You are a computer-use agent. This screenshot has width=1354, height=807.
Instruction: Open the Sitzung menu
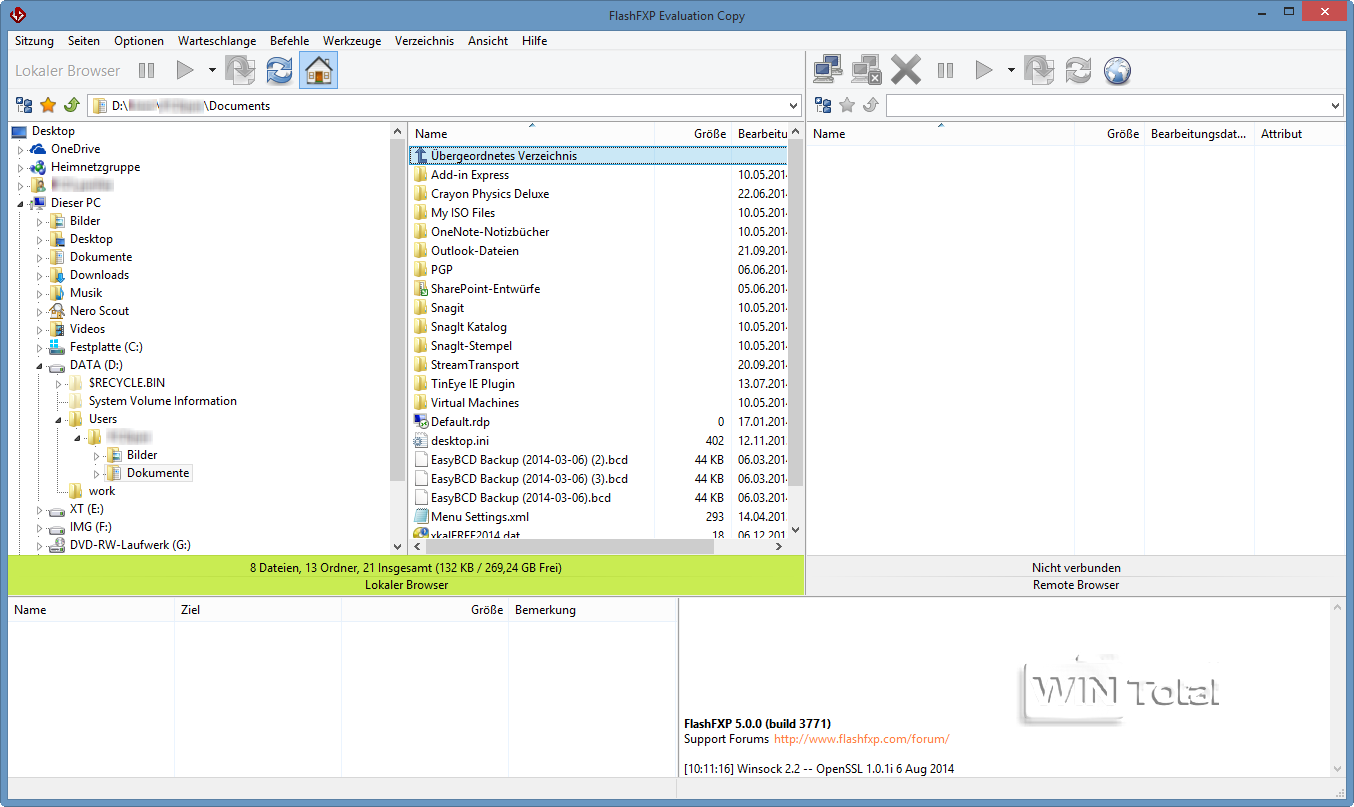[35, 41]
